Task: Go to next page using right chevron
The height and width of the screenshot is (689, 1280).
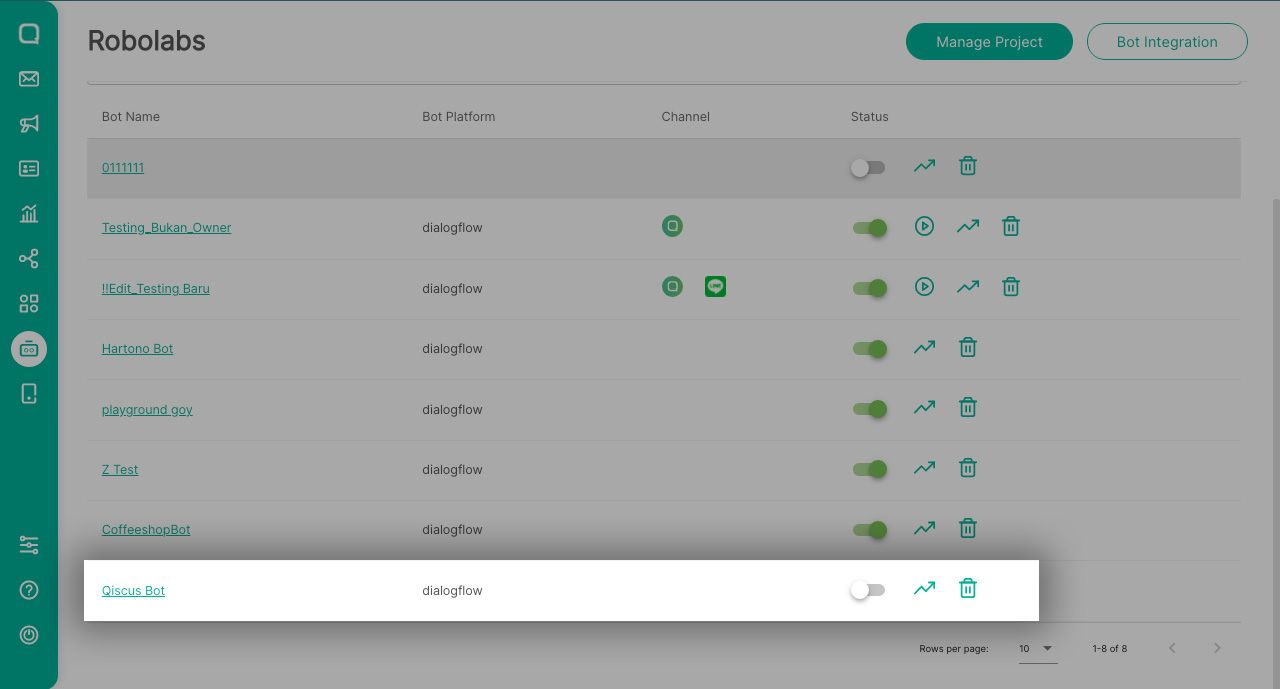Action: 1217,649
